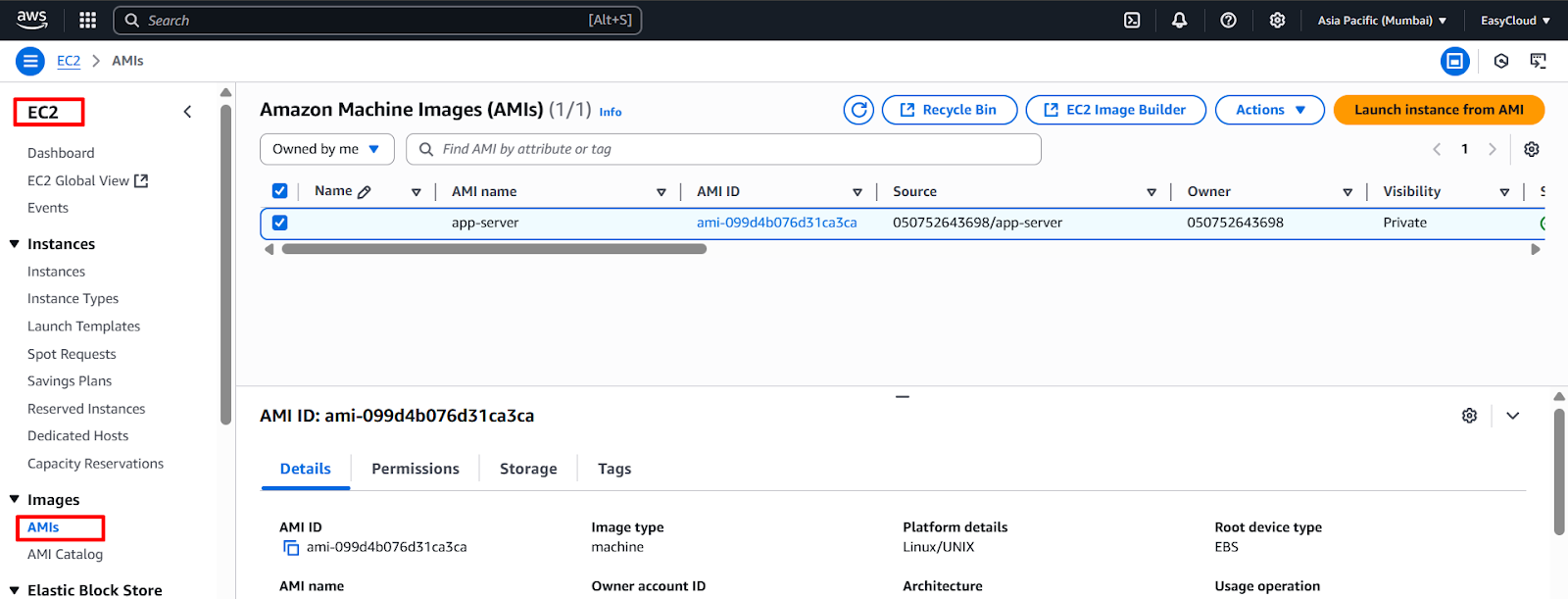Click the table horizontal scrollbar

(494, 249)
